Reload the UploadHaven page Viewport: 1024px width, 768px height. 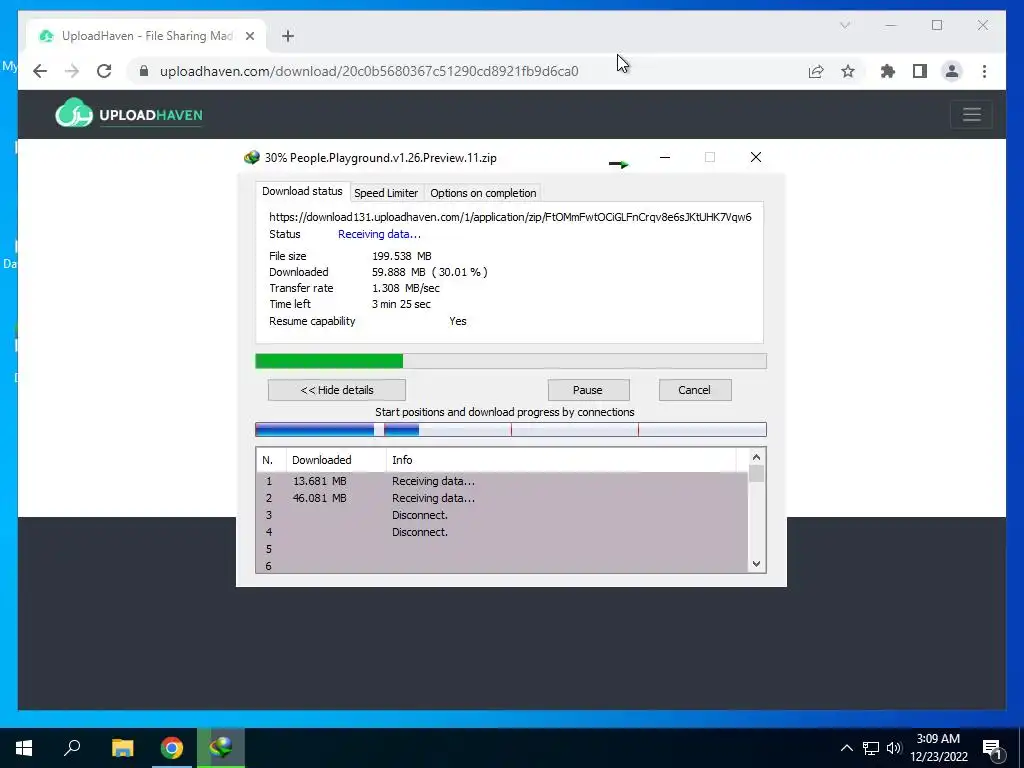click(x=104, y=71)
